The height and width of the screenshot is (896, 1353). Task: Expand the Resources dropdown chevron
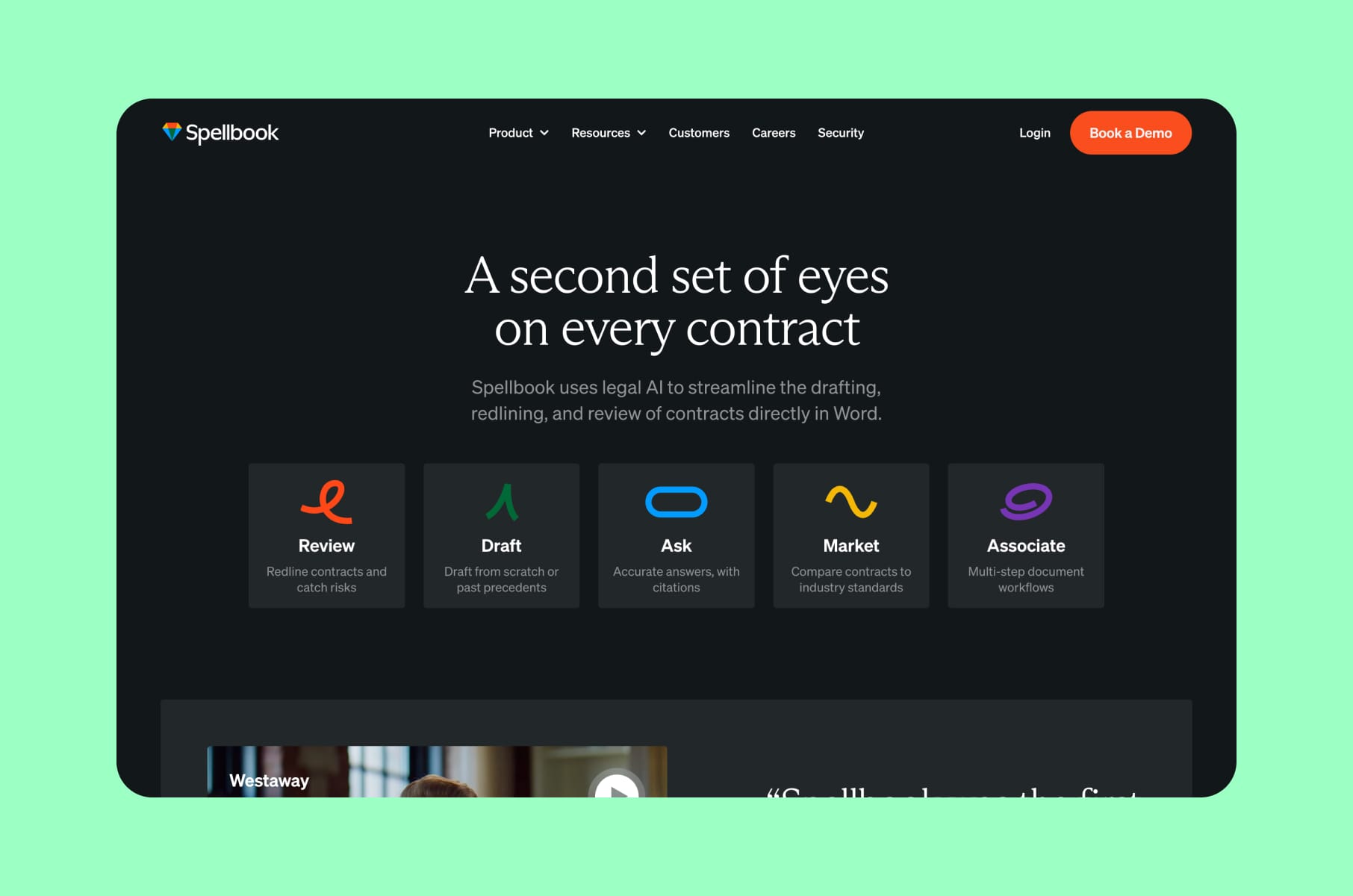641,133
